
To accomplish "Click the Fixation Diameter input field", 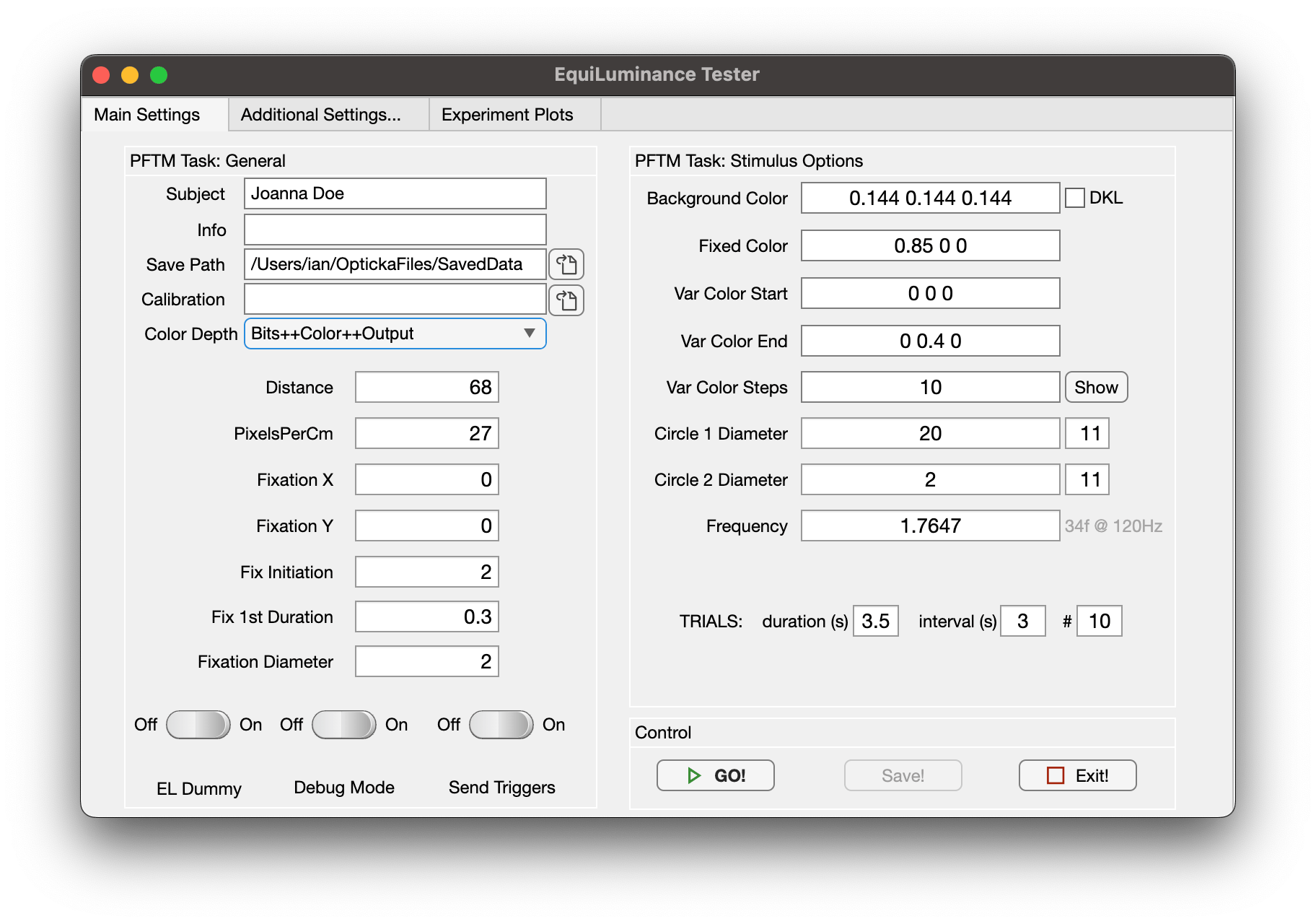I will [x=427, y=662].
